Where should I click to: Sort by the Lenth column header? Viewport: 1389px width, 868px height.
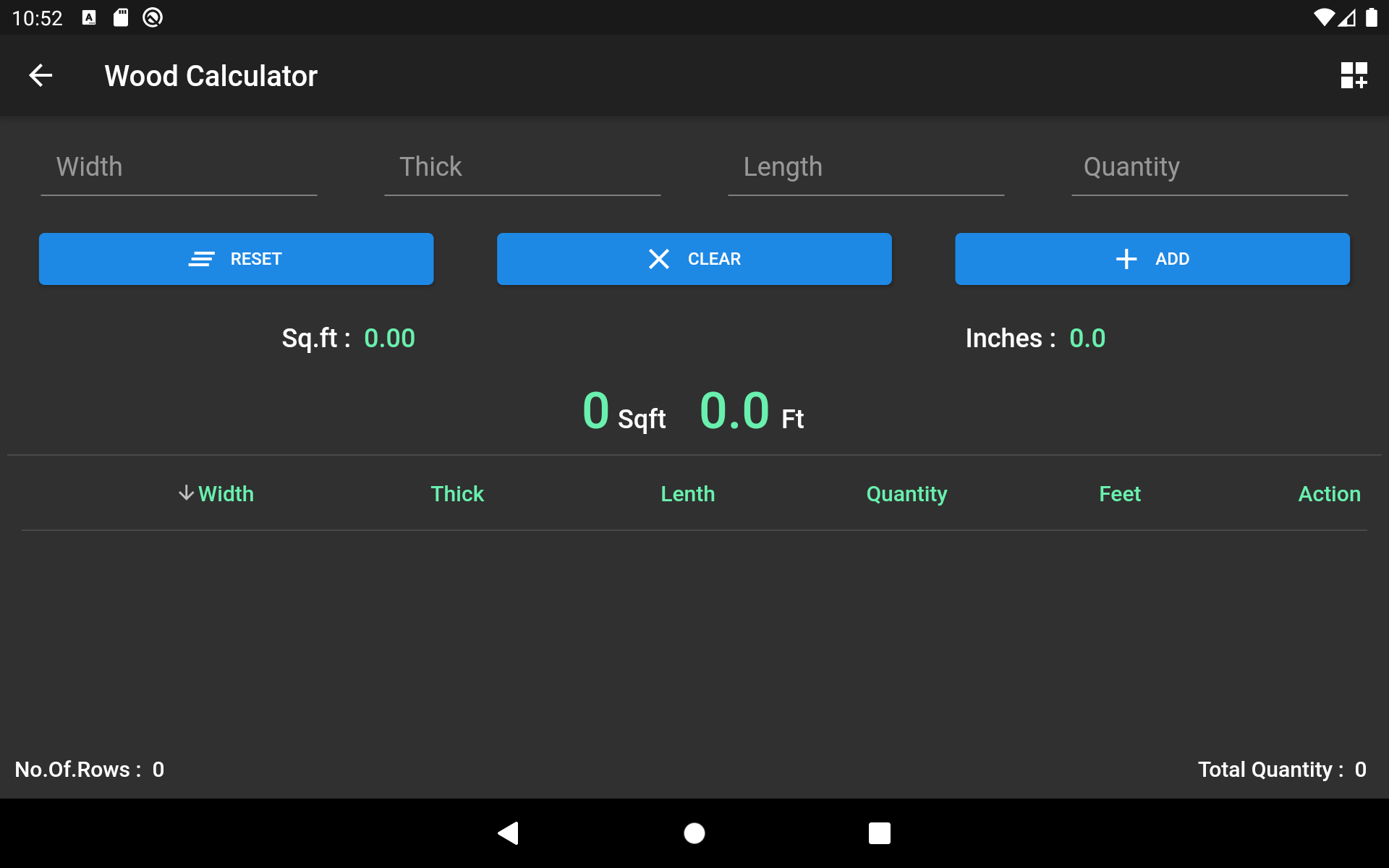click(687, 494)
